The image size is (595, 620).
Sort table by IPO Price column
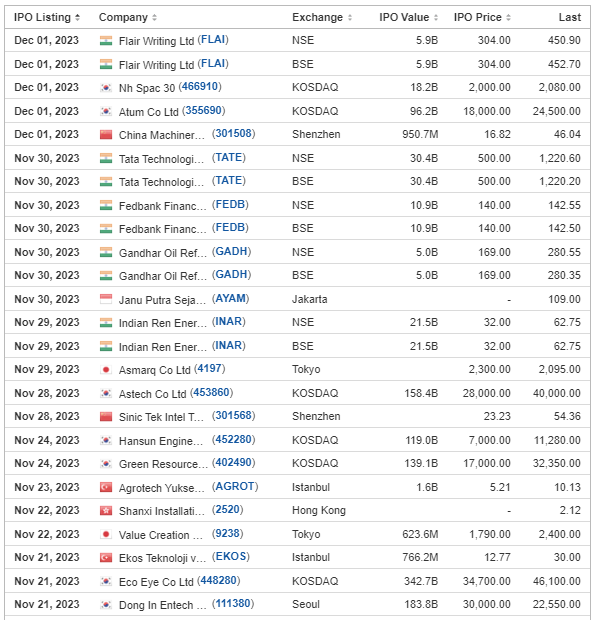[x=482, y=17]
